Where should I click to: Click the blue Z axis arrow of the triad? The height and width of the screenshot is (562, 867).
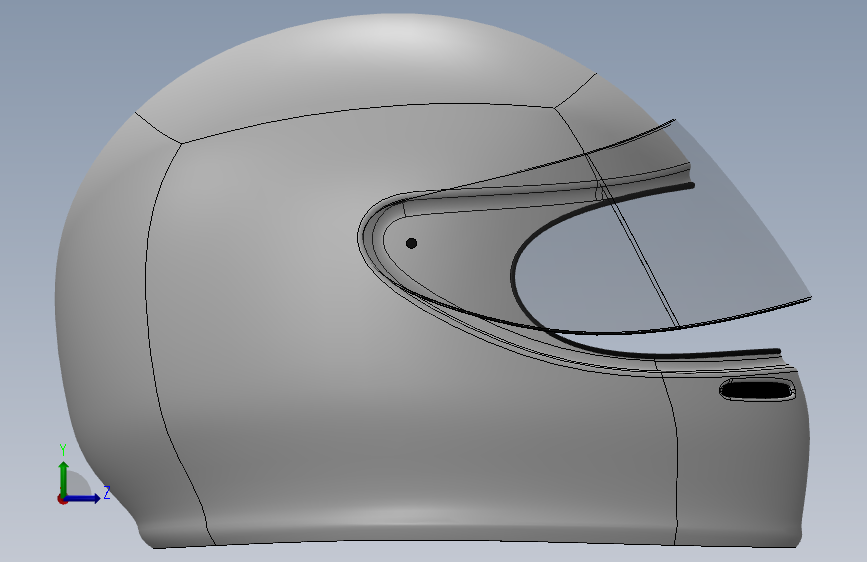(x=84, y=498)
